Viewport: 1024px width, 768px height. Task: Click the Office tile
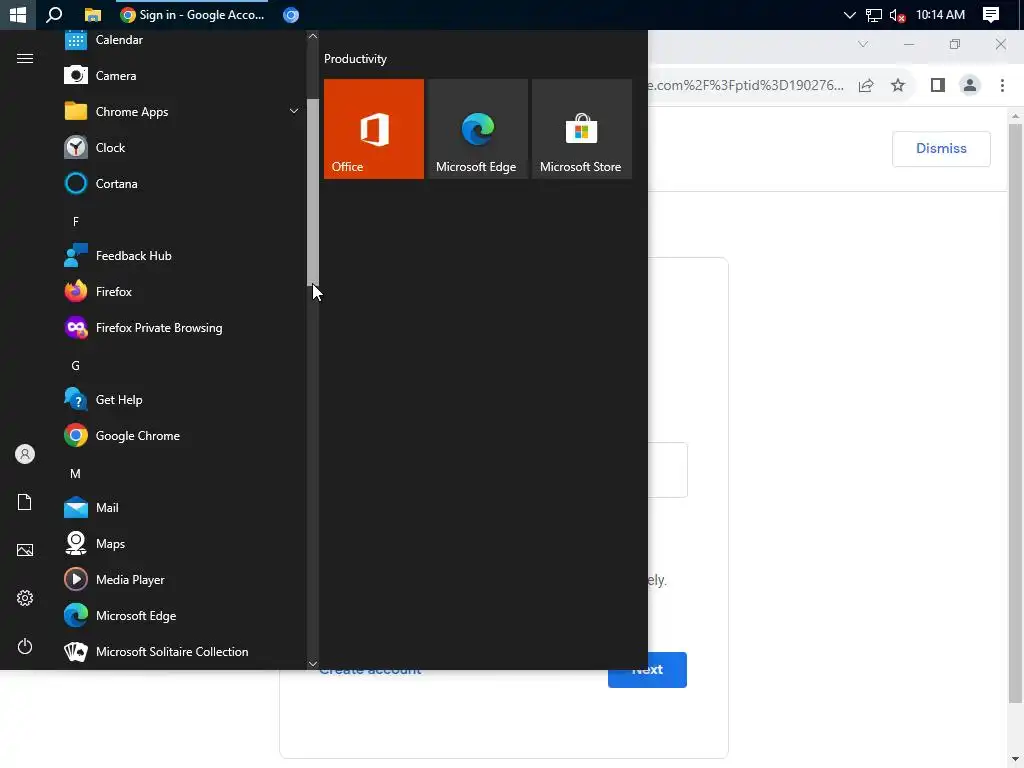[x=374, y=129]
